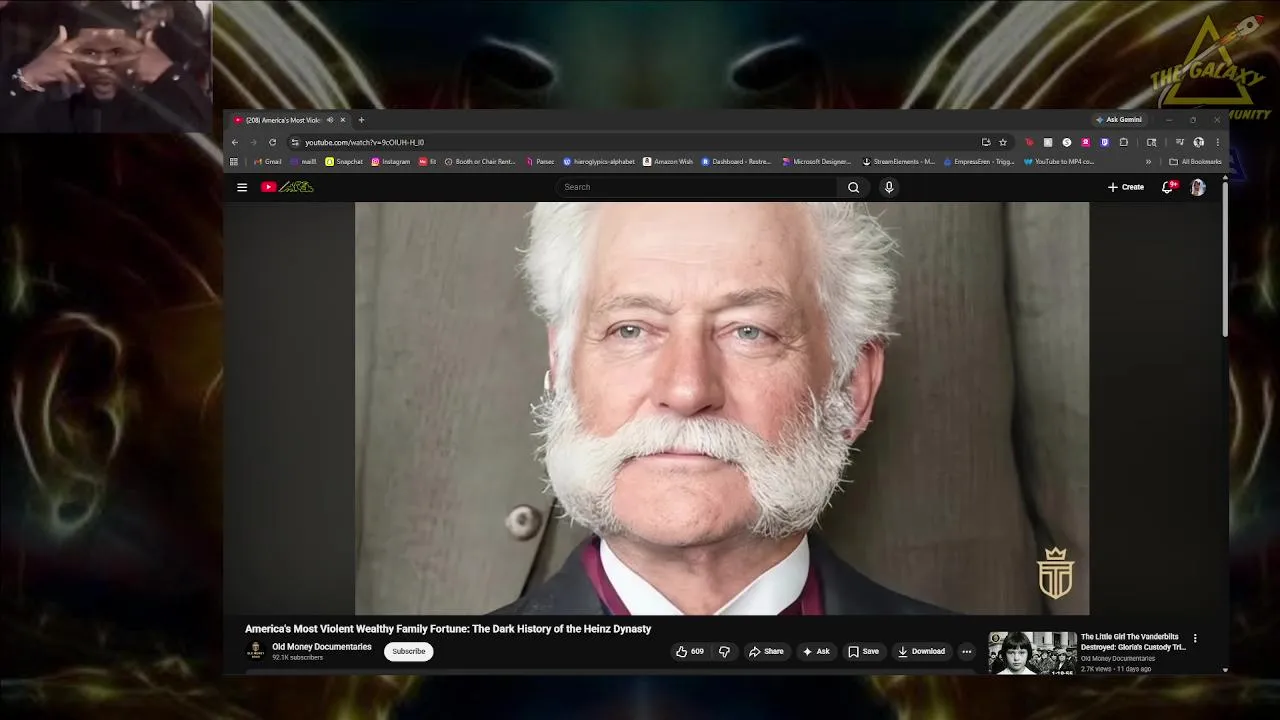Open Instagram bookmark
The height and width of the screenshot is (720, 1280).
[391, 161]
